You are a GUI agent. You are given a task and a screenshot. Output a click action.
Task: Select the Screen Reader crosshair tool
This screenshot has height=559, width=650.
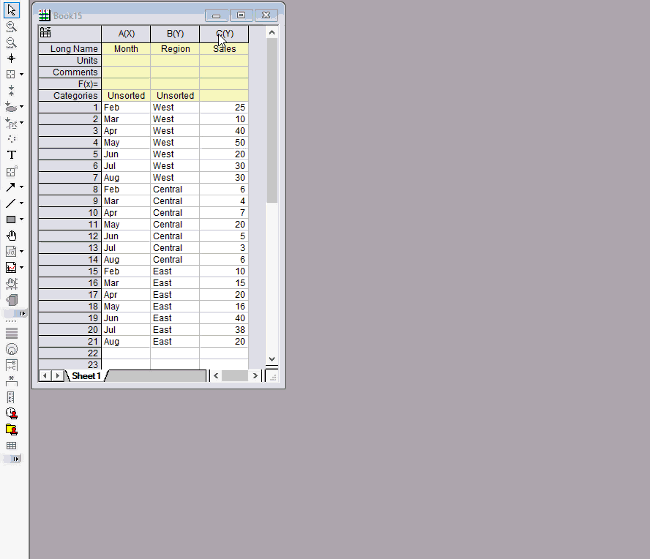coord(11,58)
